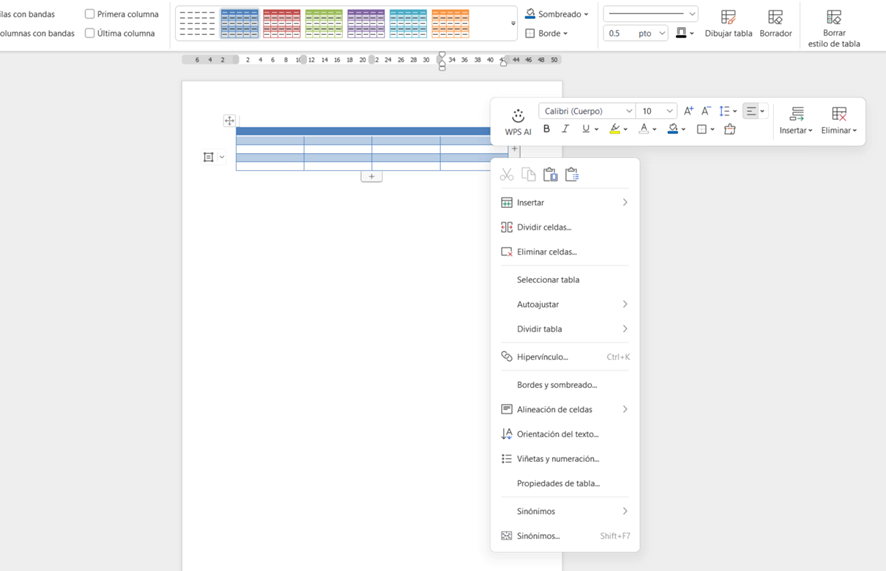The width and height of the screenshot is (886, 571).
Task: Click the Eliminar button in floating toolbar
Action: [x=839, y=120]
